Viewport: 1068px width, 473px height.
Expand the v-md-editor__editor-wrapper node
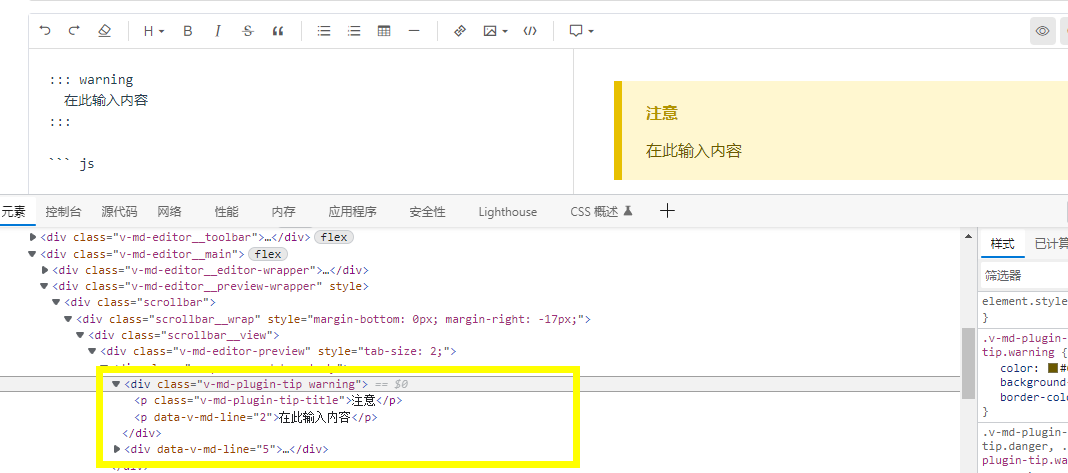[x=45, y=270]
